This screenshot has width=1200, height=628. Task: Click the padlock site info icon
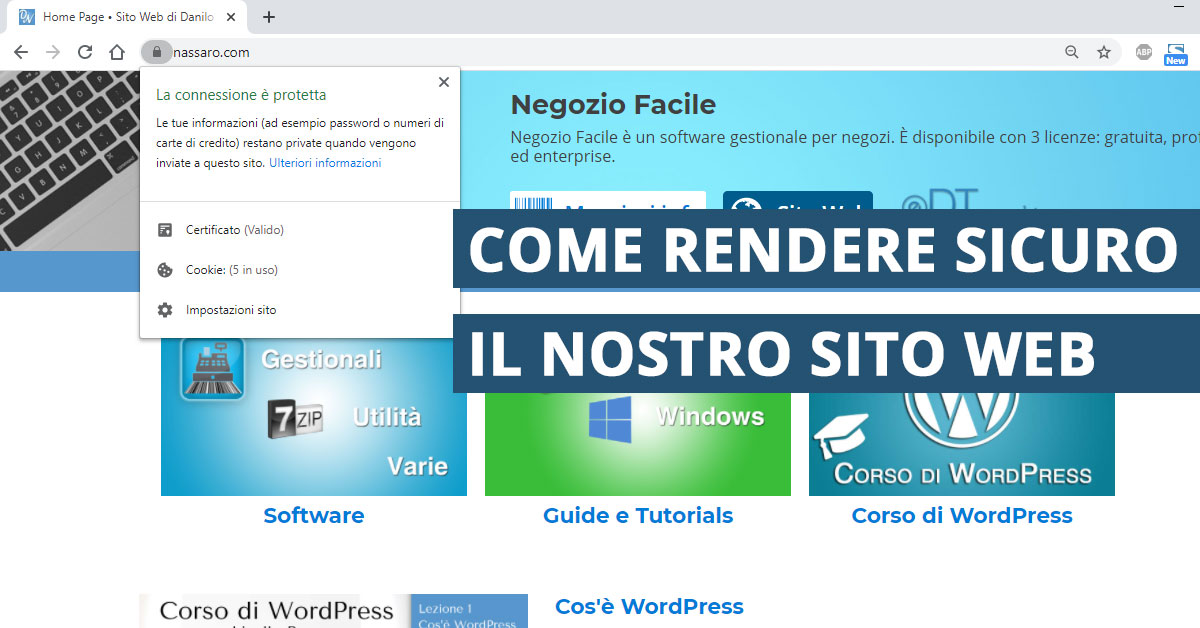point(156,52)
